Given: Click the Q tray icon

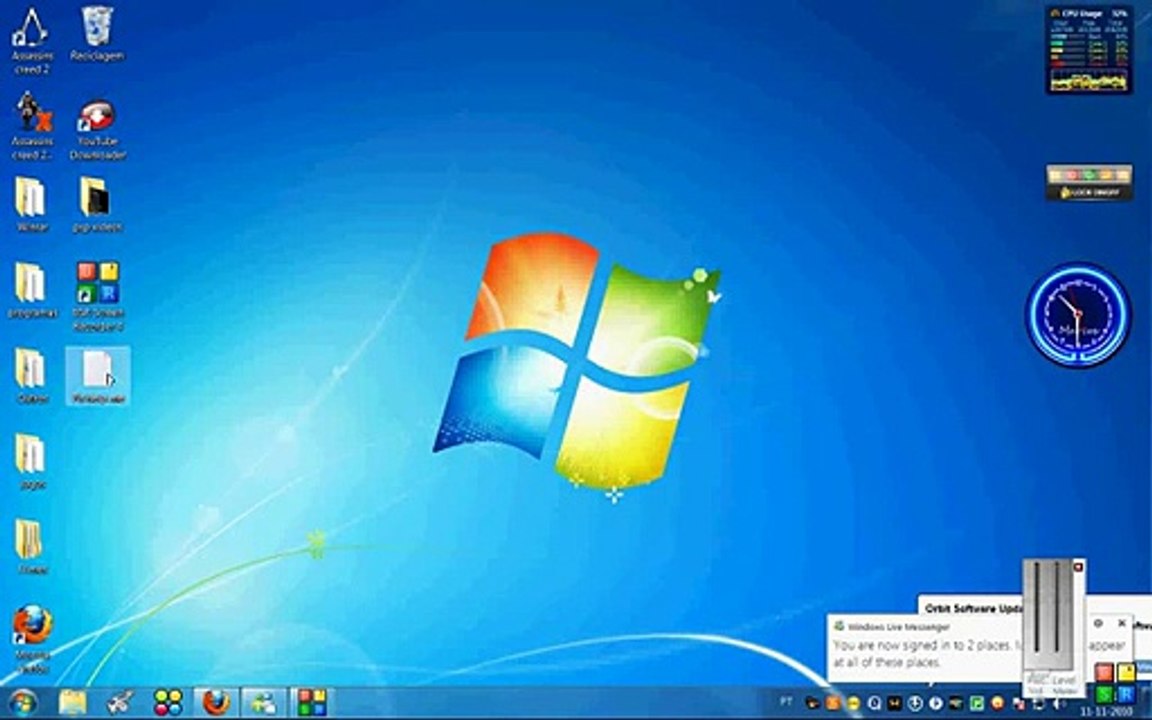Looking at the screenshot, I should (x=874, y=703).
